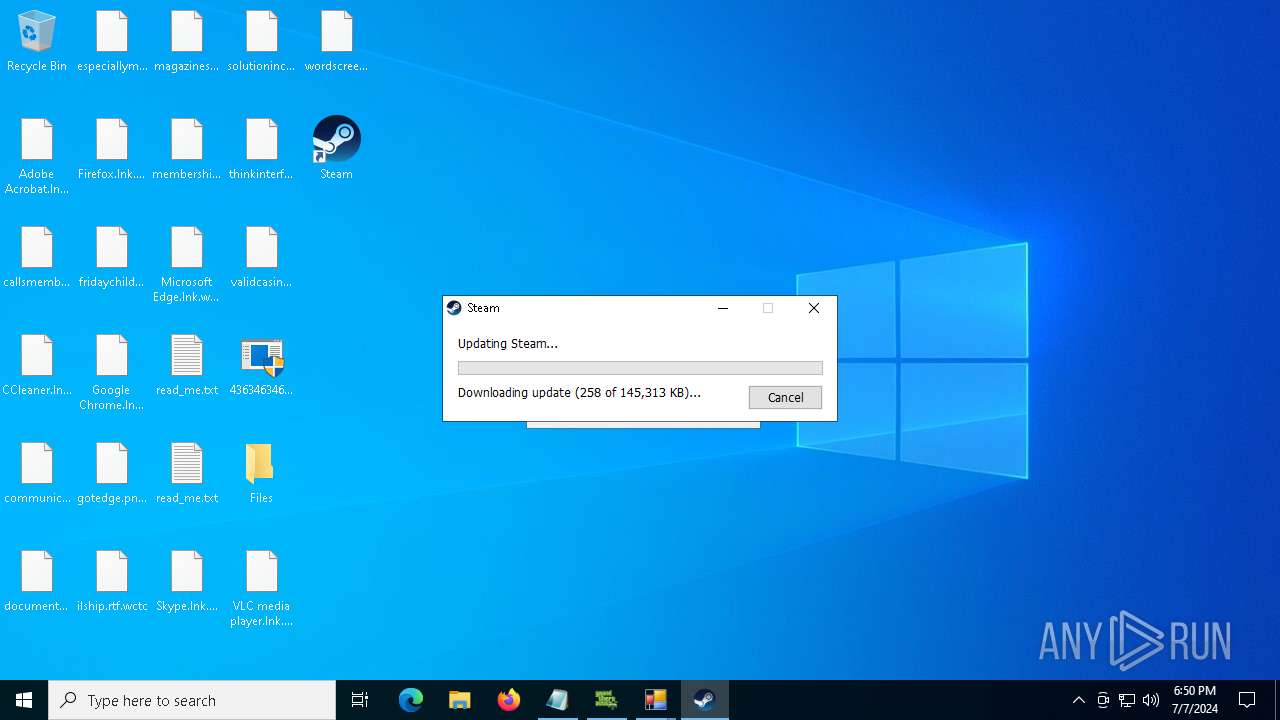This screenshot has height=720, width=1280.
Task: Select the Microsoft Edge.lnk.w... desktop file
Action: click(x=187, y=264)
